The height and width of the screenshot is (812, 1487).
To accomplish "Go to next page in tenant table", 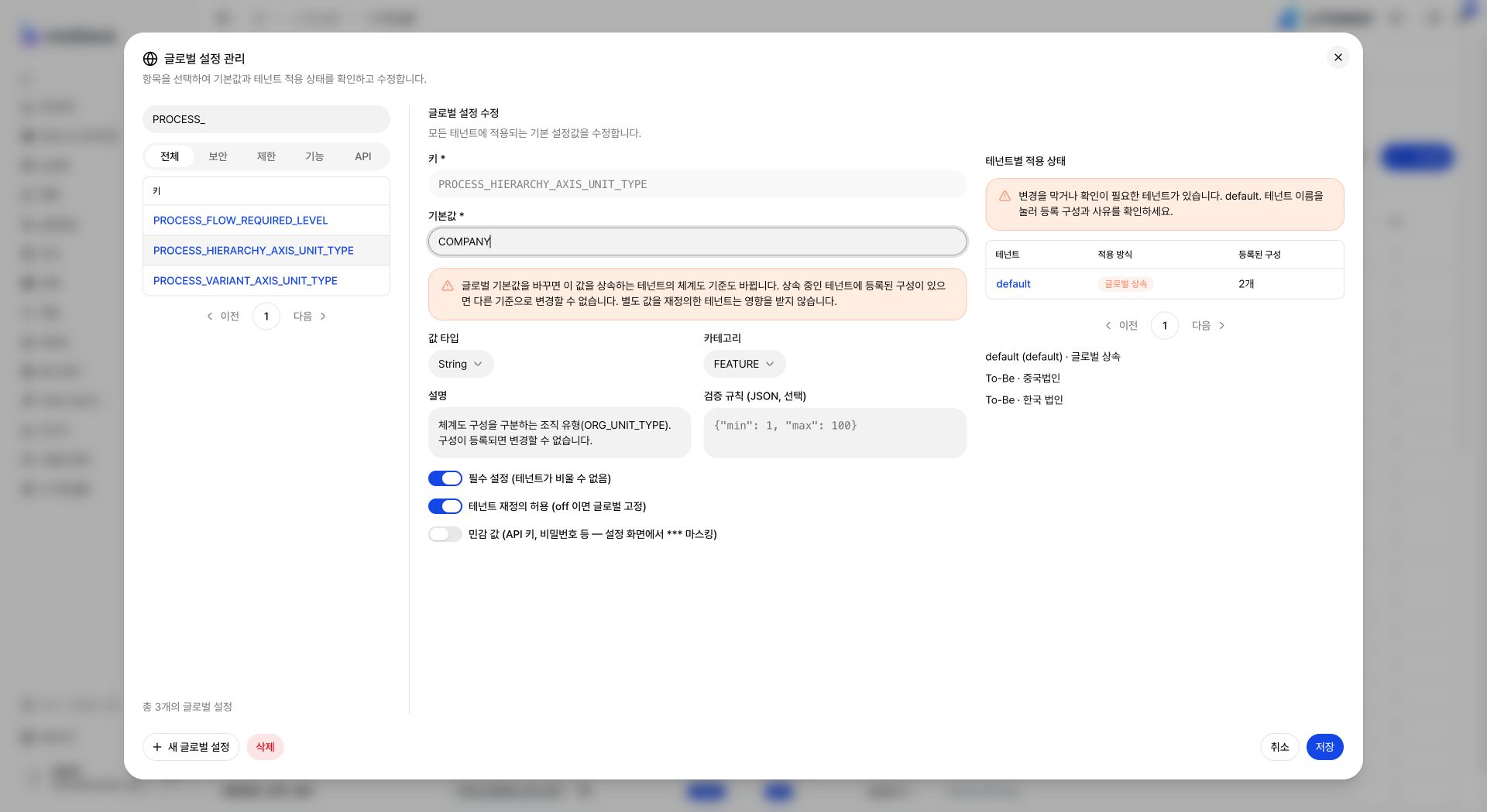I will [x=1208, y=325].
